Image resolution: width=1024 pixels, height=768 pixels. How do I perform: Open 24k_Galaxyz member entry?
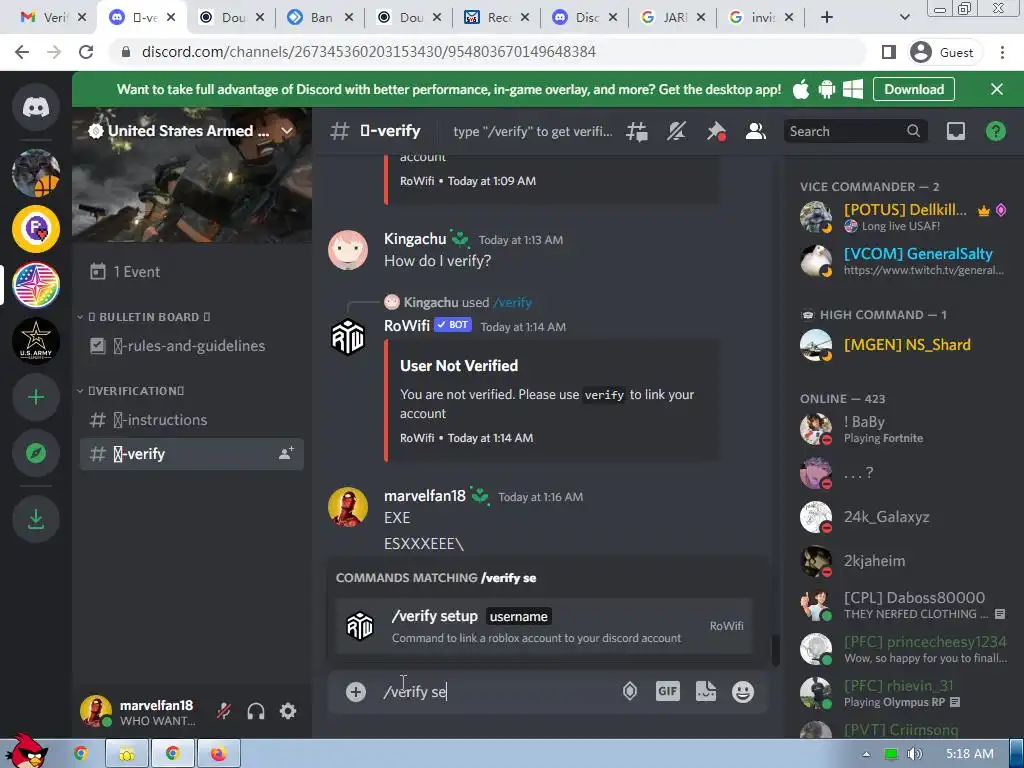tap(903, 517)
